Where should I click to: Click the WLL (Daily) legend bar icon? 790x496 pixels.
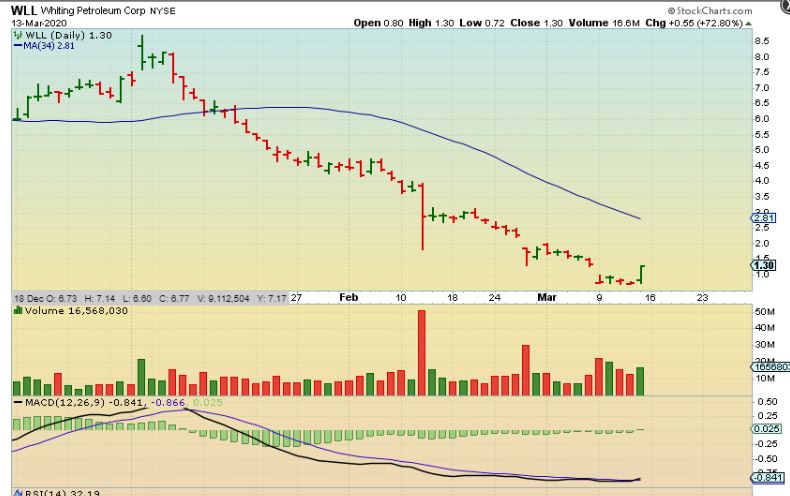(x=18, y=35)
